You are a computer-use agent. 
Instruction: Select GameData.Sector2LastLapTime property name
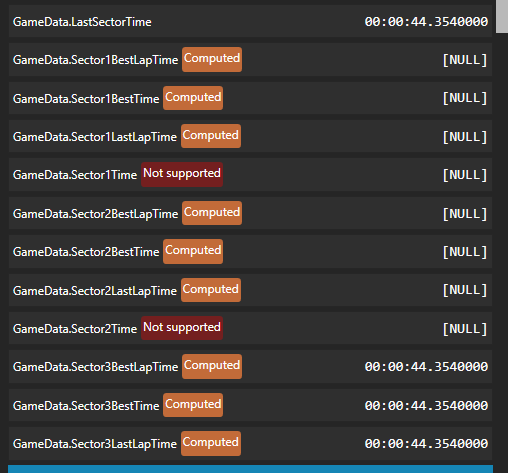[95, 291]
